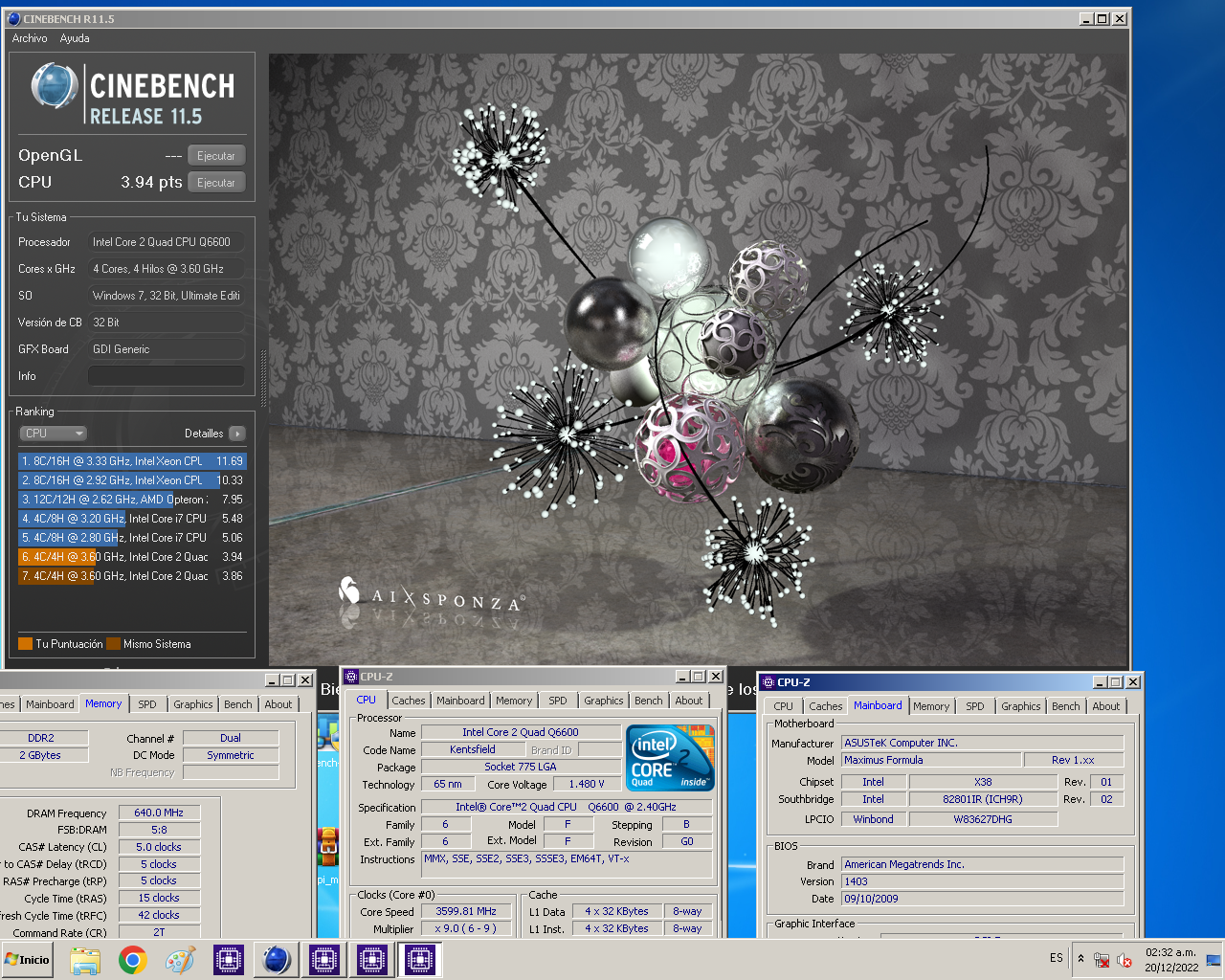
Task: Open the Archivo menu in Cinebench
Action: pyautogui.click(x=30, y=38)
